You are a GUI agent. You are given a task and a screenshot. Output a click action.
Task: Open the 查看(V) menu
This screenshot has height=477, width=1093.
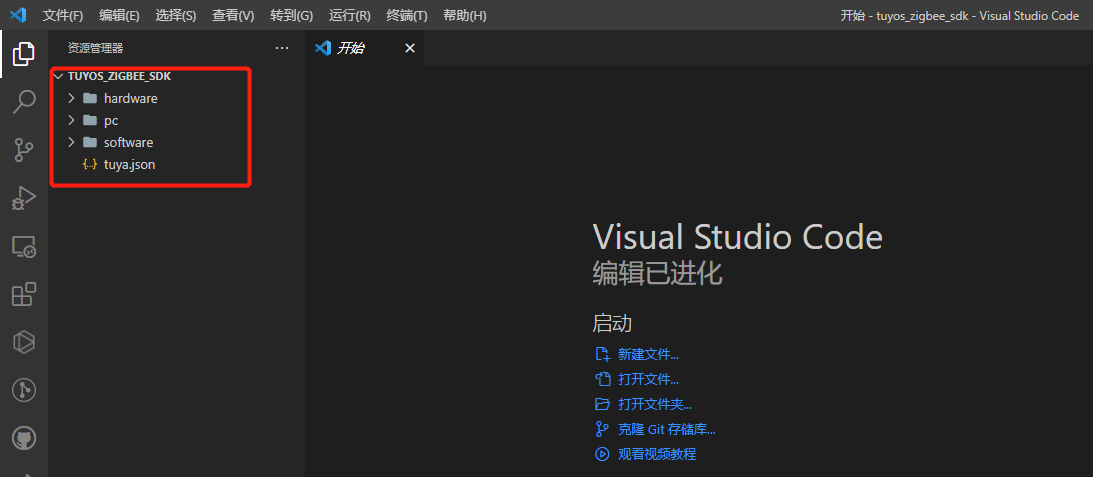pyautogui.click(x=233, y=15)
